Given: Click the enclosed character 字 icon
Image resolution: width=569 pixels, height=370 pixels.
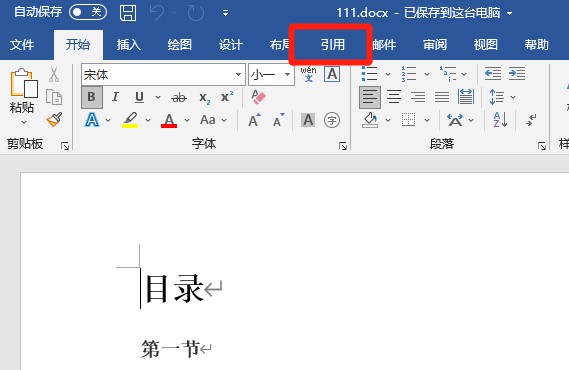Looking at the screenshot, I should click(x=332, y=120).
